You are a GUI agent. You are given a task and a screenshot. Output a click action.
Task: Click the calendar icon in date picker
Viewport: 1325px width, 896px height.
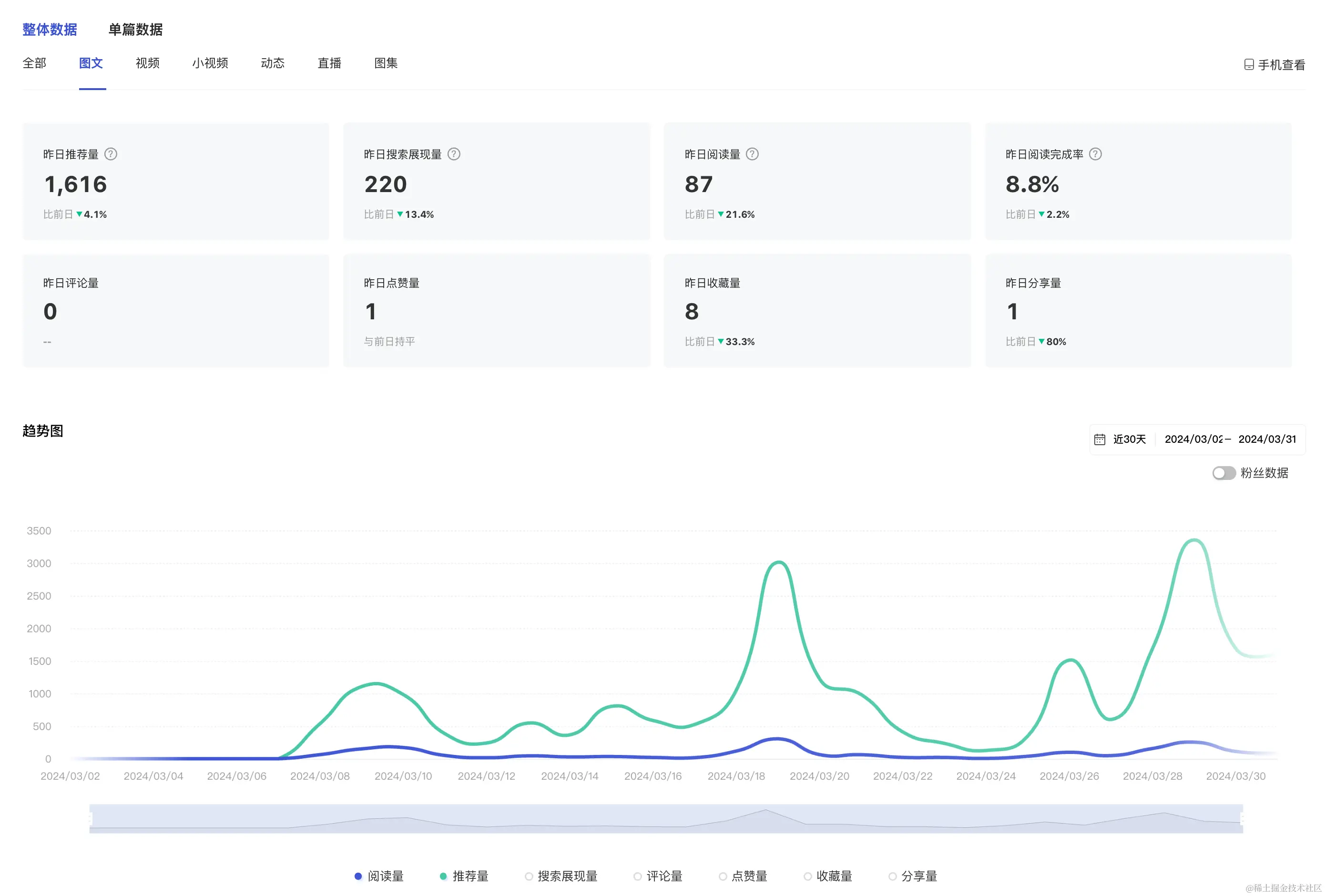coord(1100,439)
